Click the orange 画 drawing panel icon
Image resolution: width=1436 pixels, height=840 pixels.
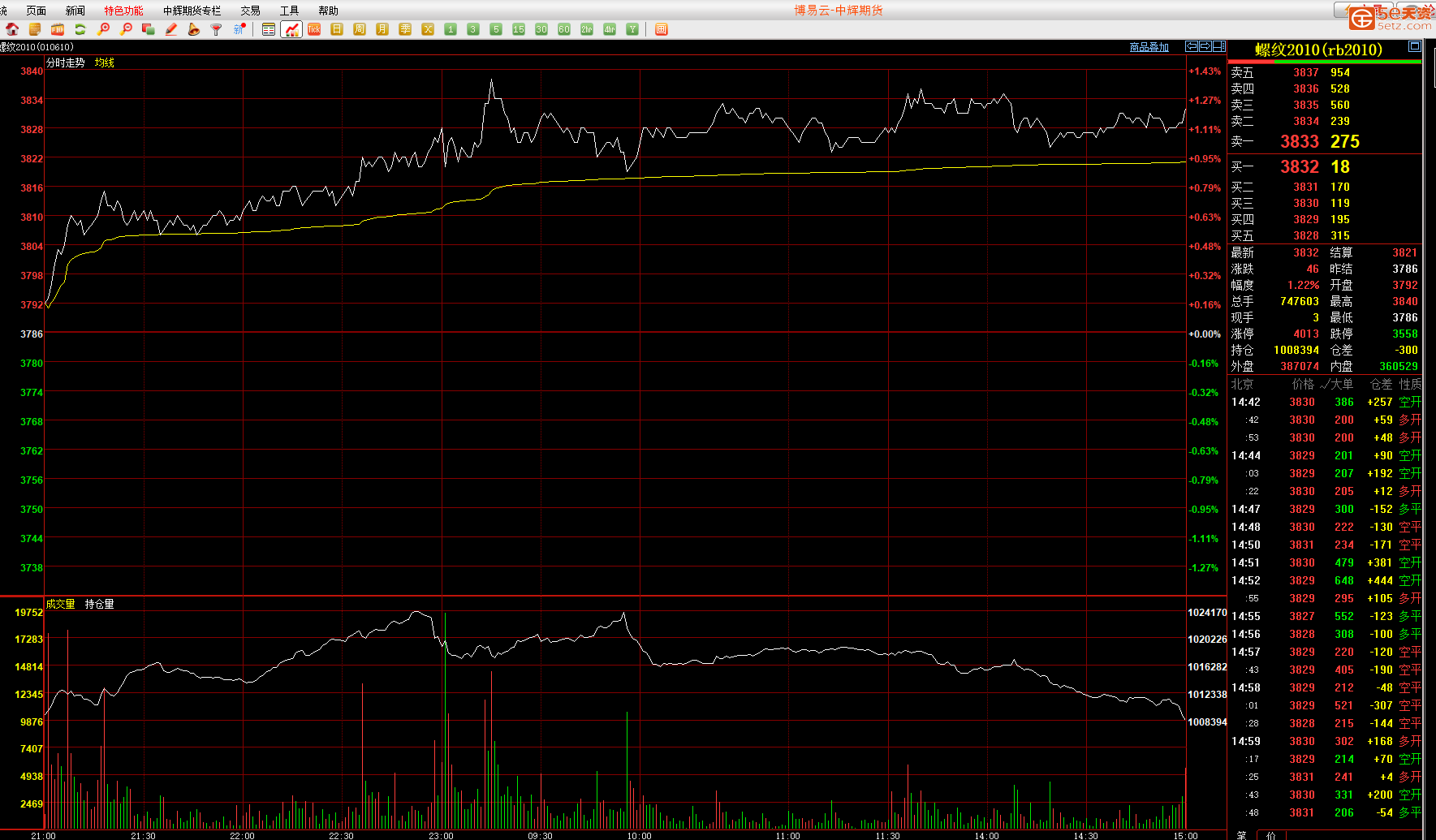tap(662, 29)
